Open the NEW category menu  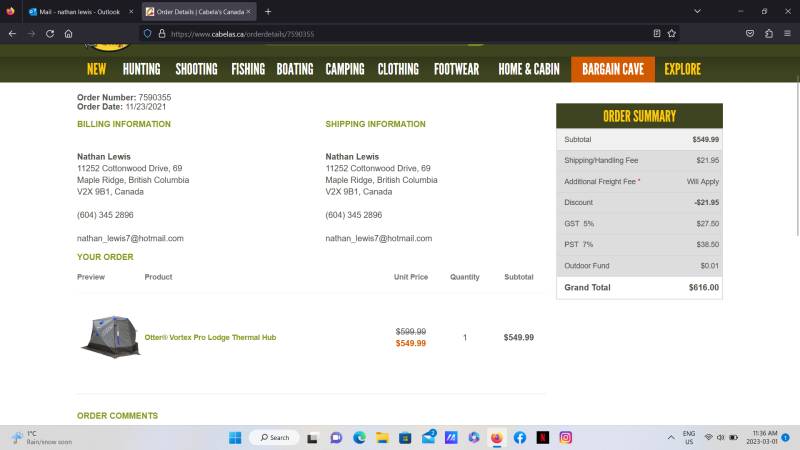pos(96,69)
